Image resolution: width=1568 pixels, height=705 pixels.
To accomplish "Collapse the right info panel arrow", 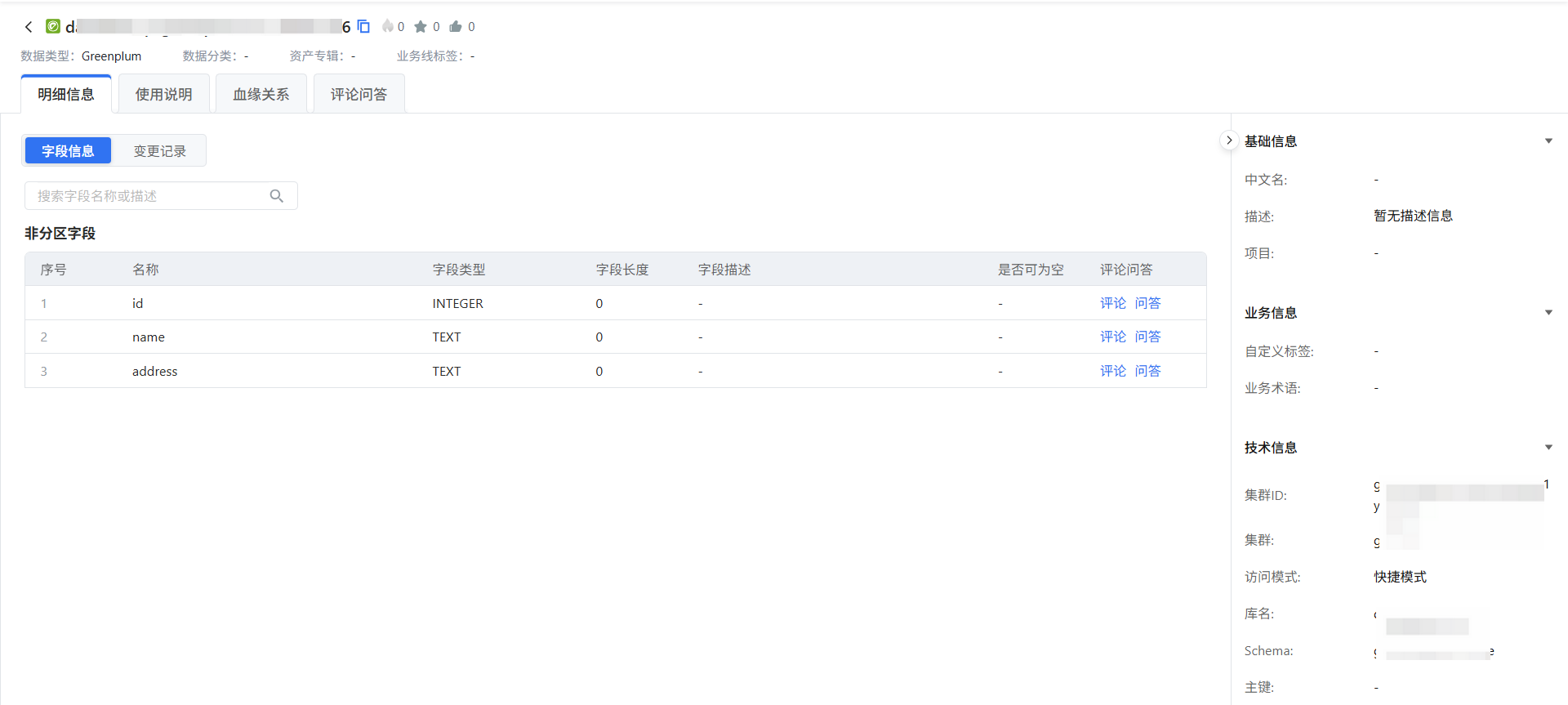I will click(1229, 141).
